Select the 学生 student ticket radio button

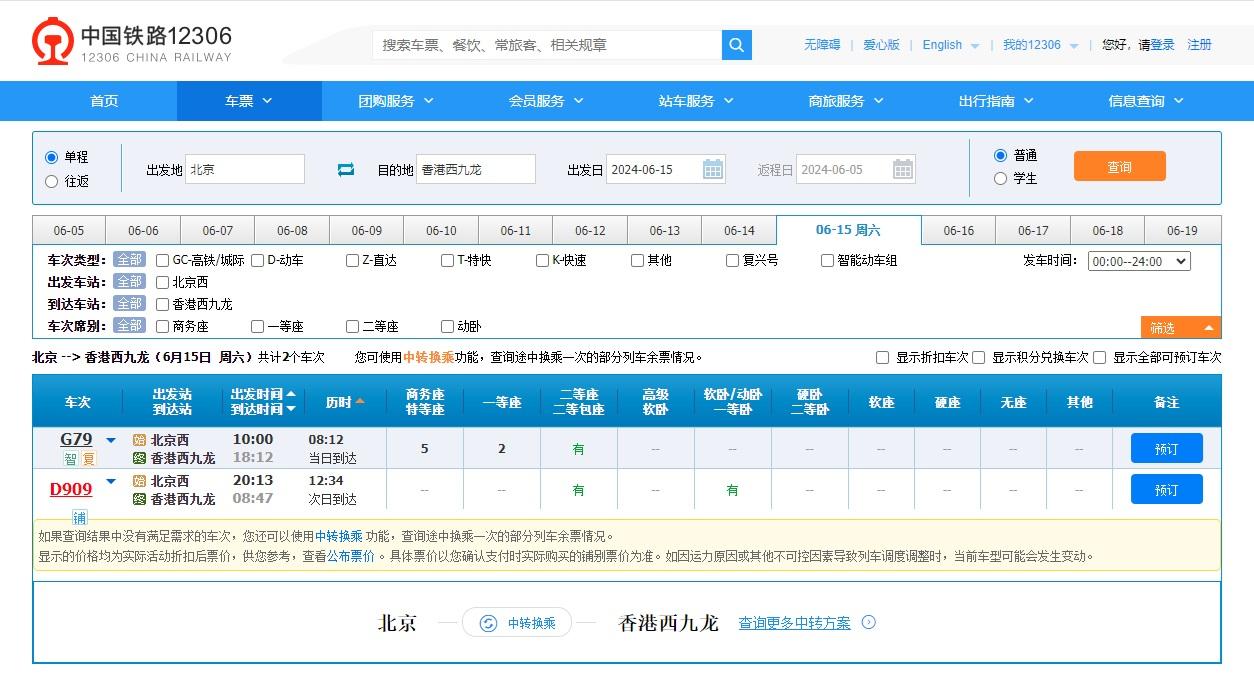tap(1001, 178)
